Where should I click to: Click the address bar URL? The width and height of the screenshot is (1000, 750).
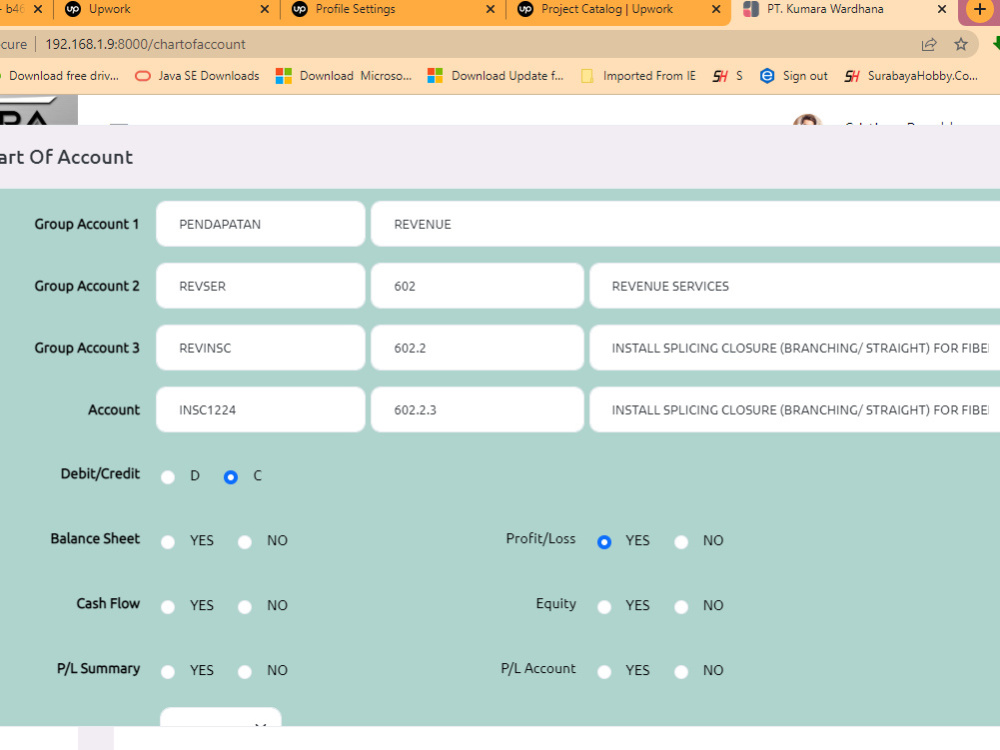point(145,44)
